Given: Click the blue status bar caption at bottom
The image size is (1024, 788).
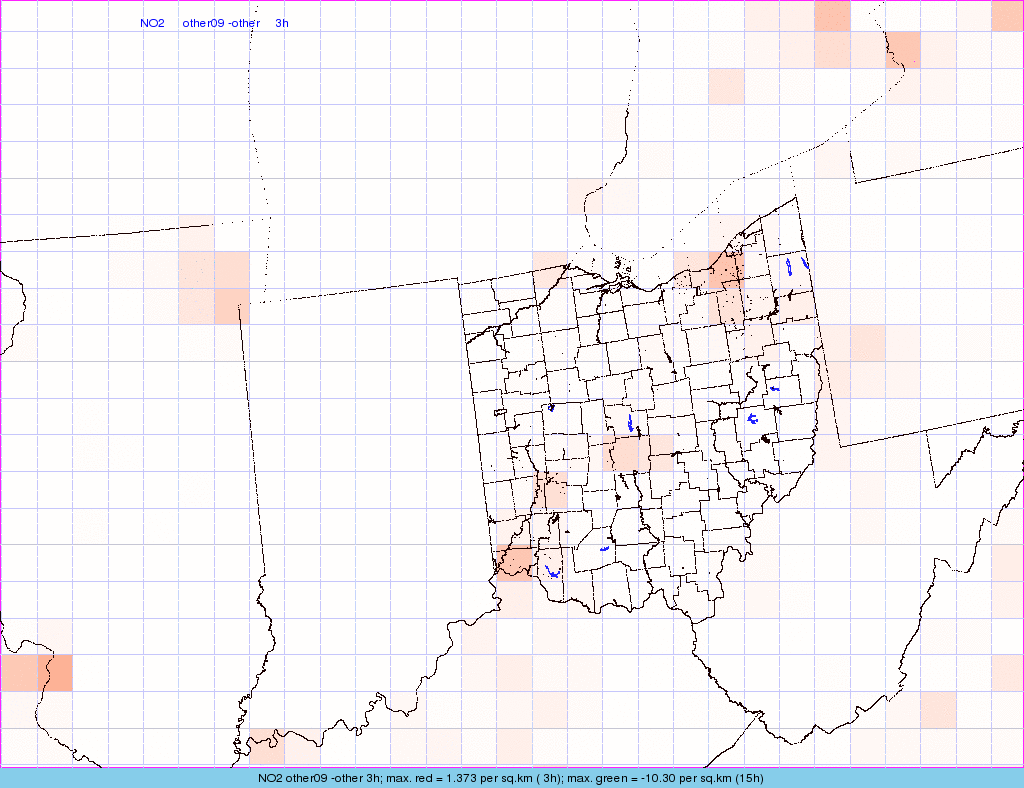Looking at the screenshot, I should coord(511,778).
